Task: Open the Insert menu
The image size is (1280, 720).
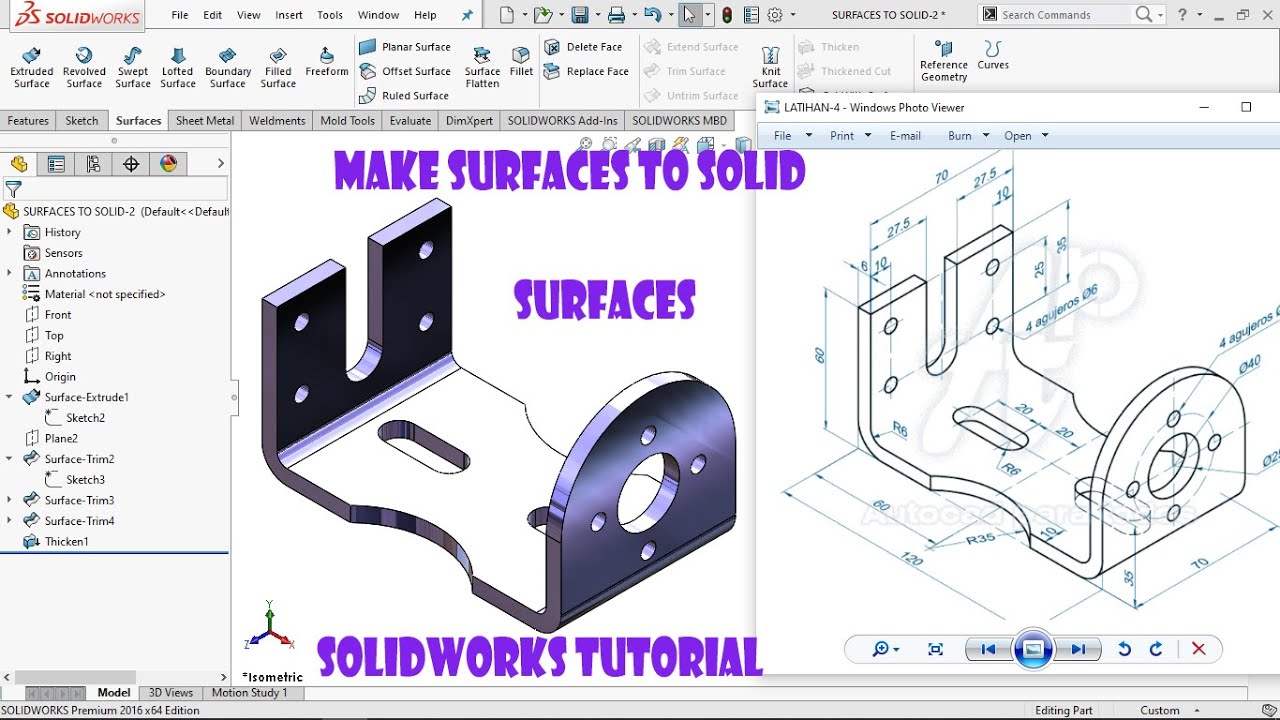Action: 289,15
